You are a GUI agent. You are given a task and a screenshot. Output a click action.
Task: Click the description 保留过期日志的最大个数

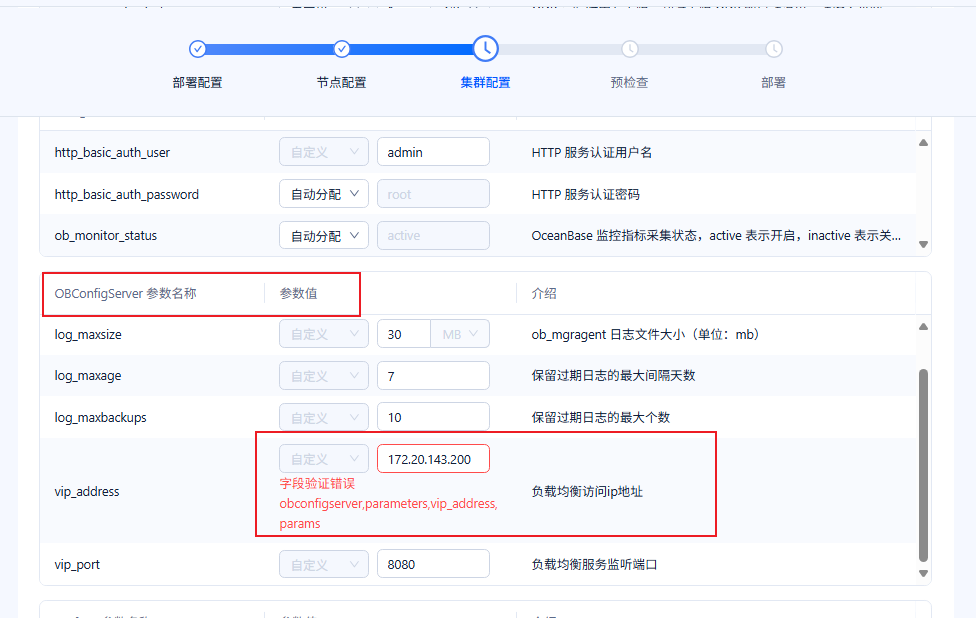pos(601,417)
